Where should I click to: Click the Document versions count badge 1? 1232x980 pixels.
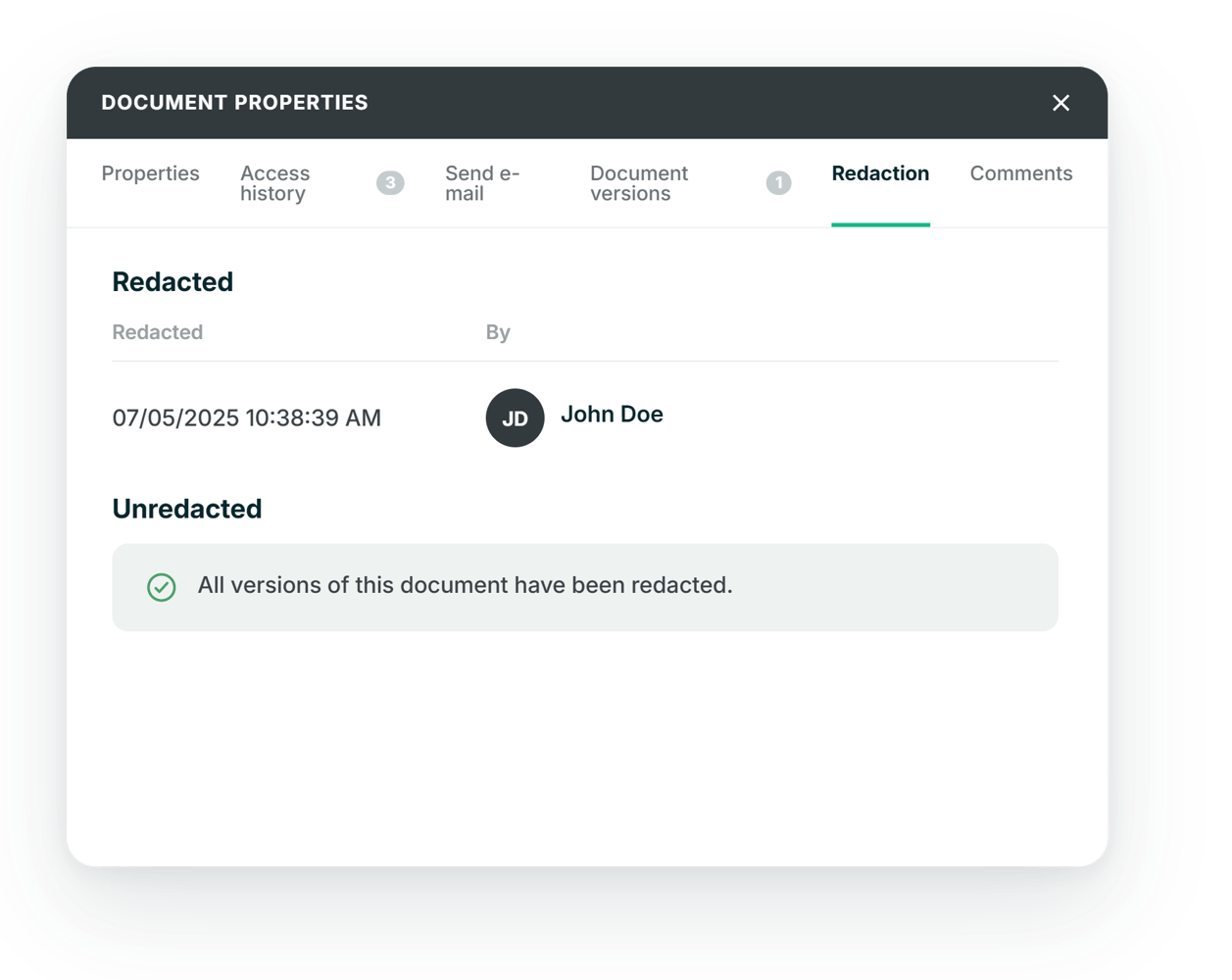778,183
